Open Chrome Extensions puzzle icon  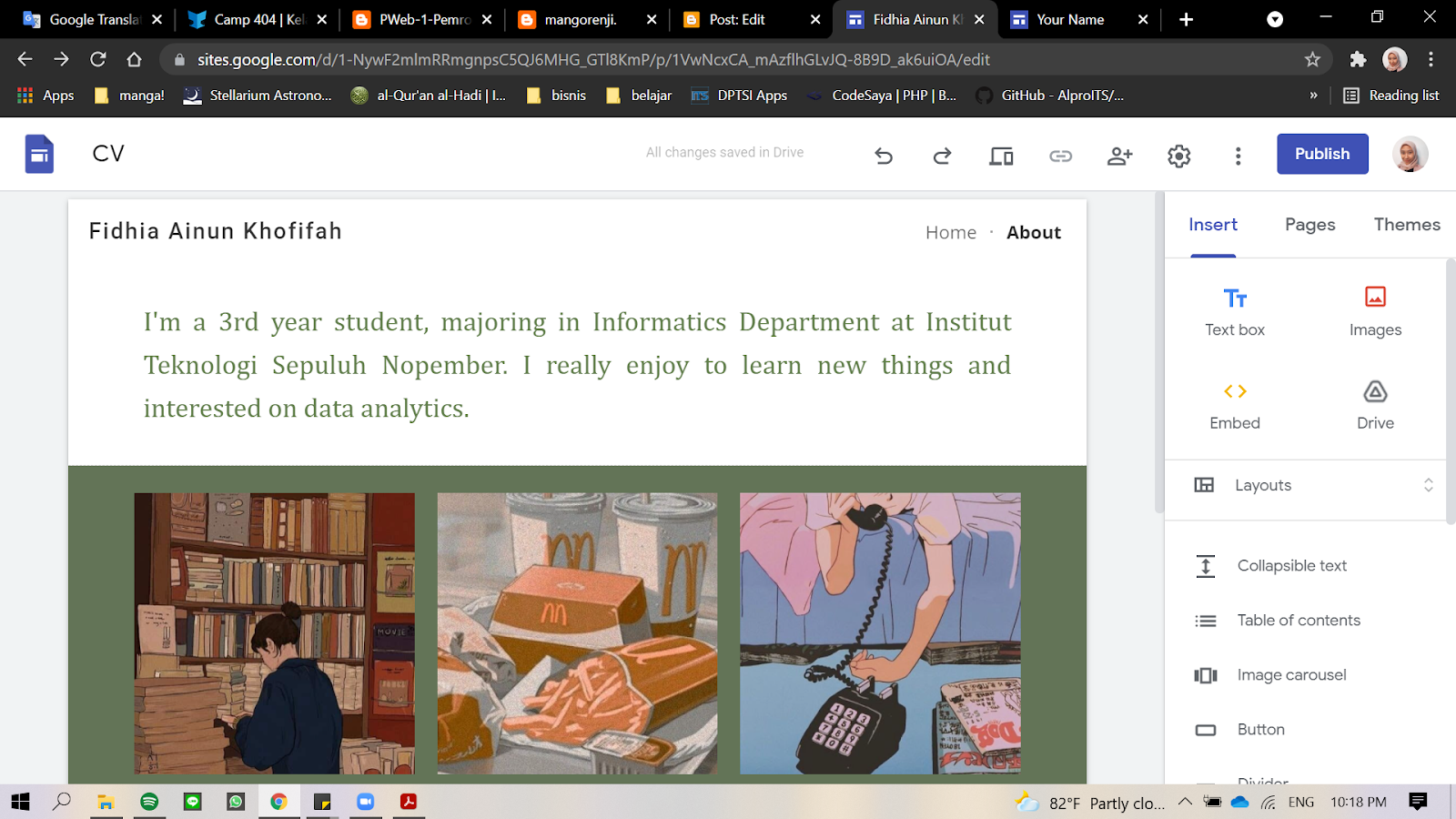coord(1358,59)
